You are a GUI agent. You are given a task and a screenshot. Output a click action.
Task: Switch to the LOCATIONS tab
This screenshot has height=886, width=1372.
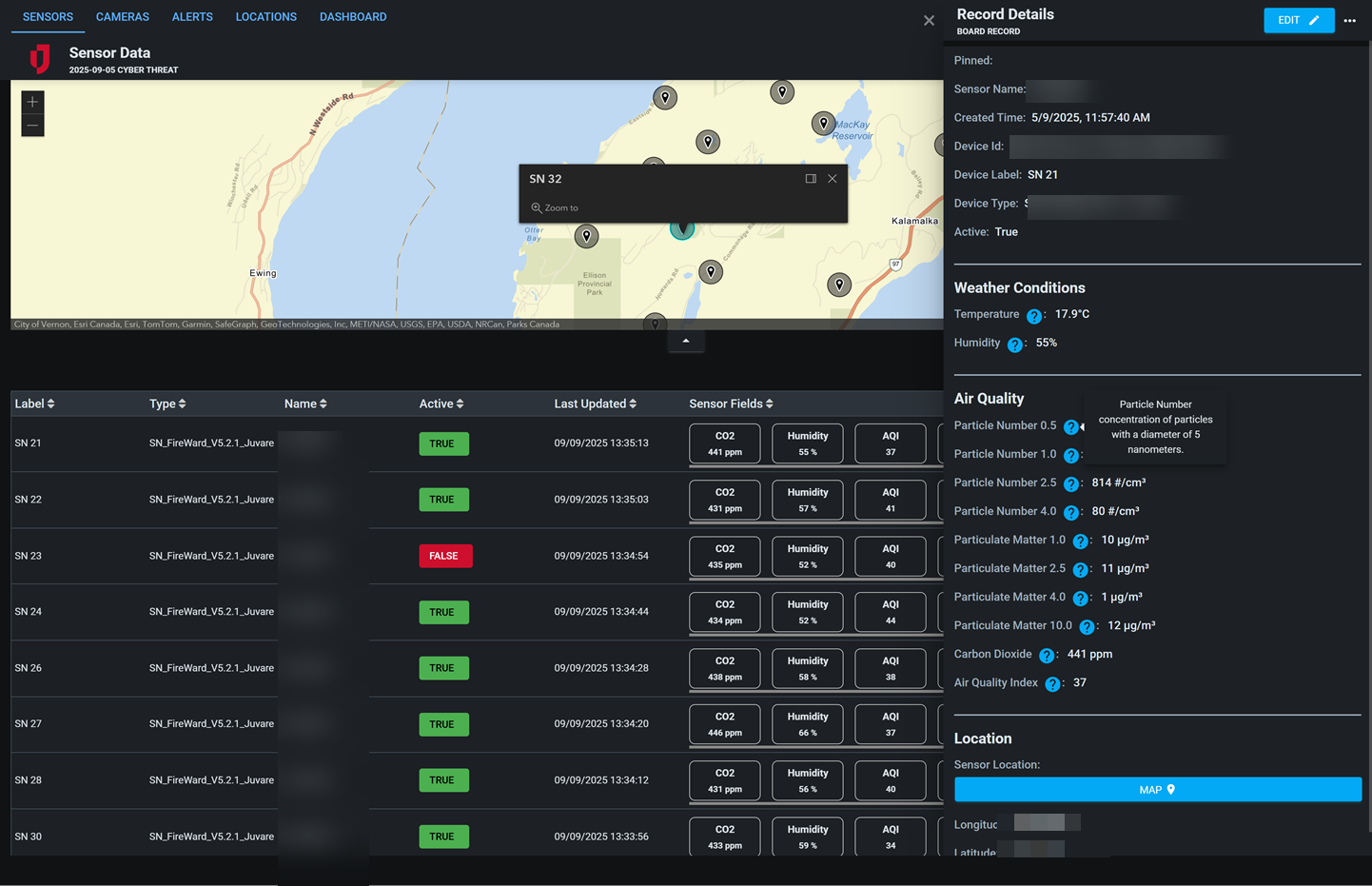265,16
